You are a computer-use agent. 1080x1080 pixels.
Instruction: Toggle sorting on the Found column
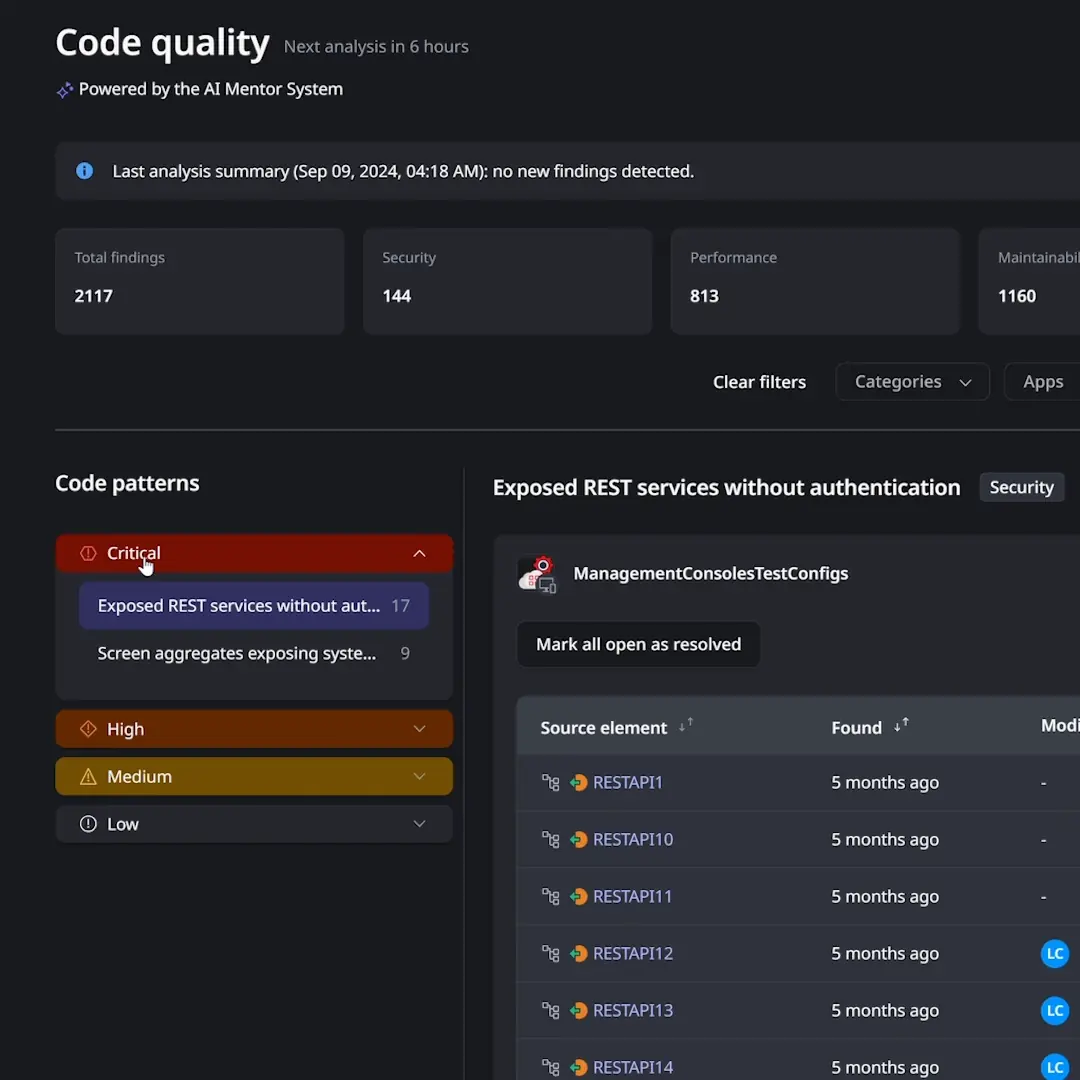coord(899,727)
